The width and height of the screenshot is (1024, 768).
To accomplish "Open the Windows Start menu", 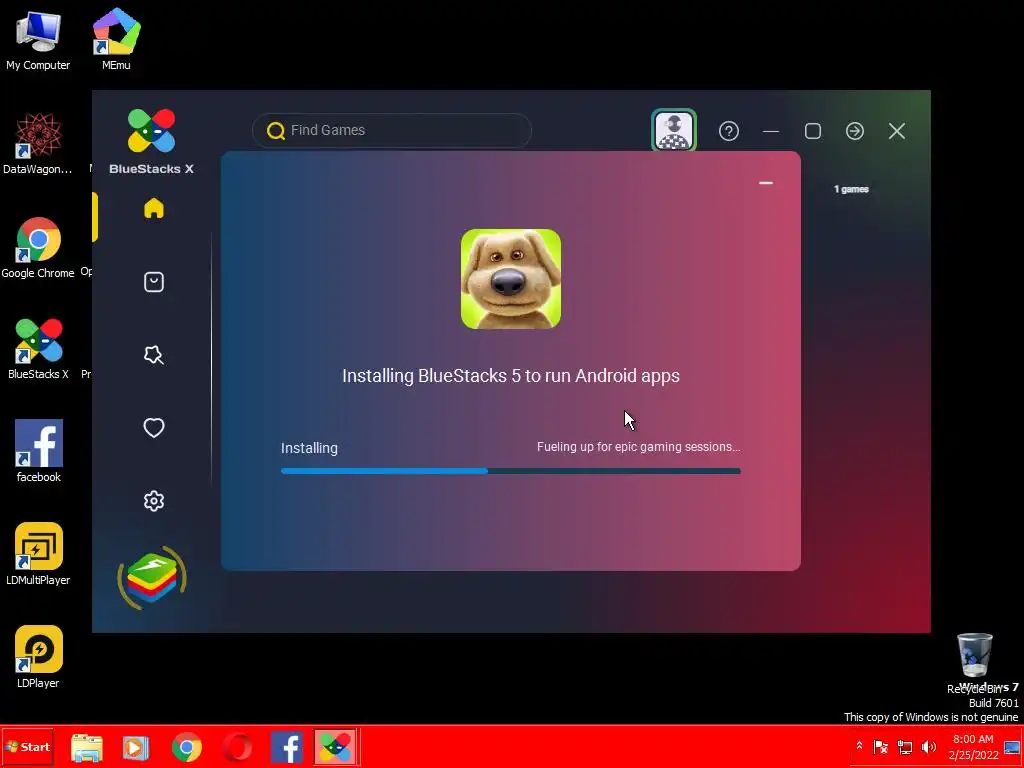I will point(27,747).
